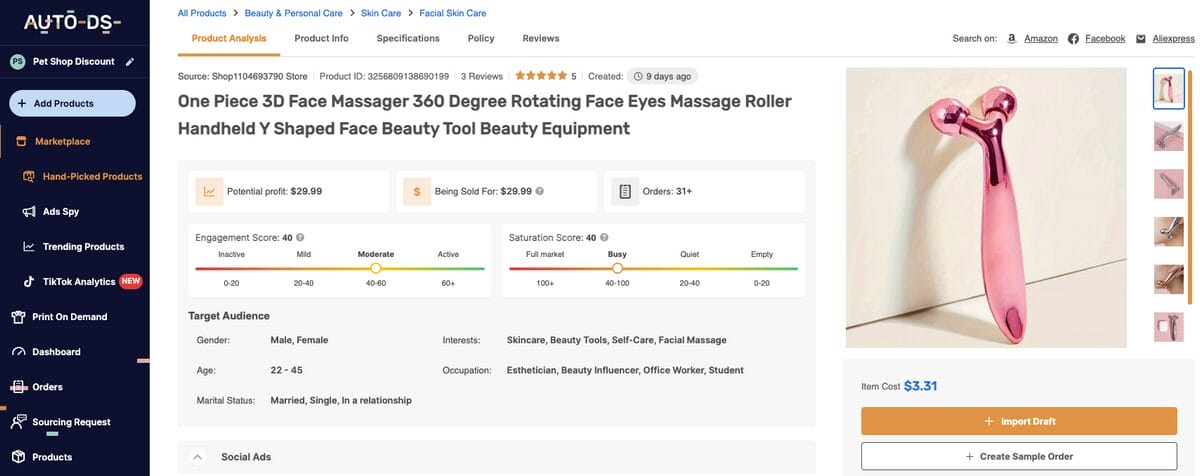
Task: Collapse the Social Ads section
Action: point(197,457)
